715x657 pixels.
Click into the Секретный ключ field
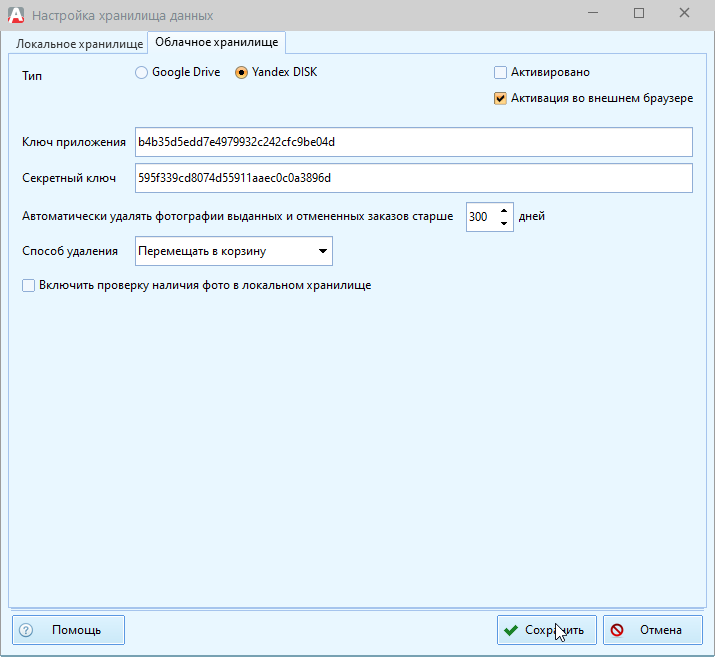tap(413, 178)
